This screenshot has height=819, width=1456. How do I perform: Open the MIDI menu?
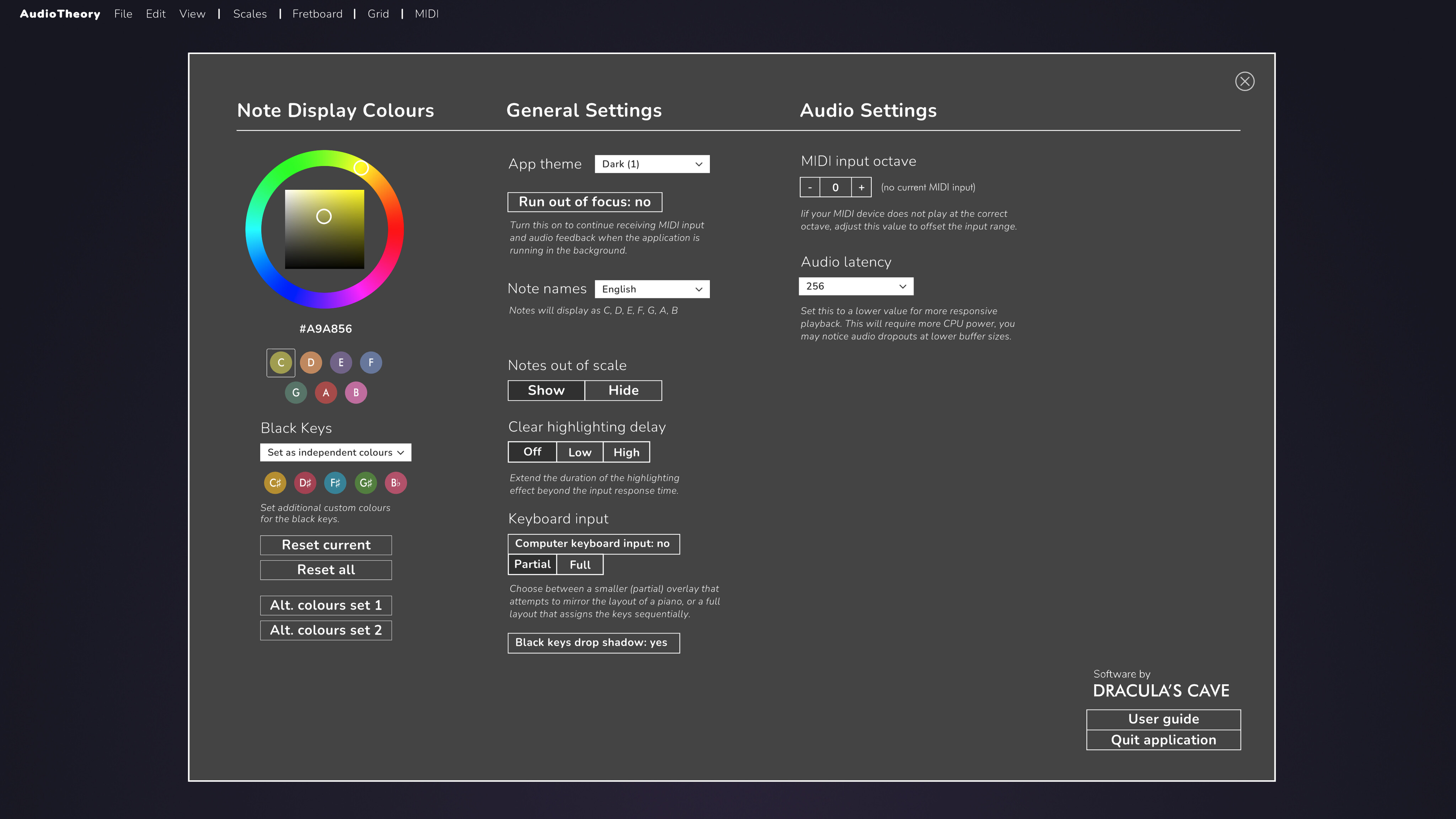[x=427, y=14]
